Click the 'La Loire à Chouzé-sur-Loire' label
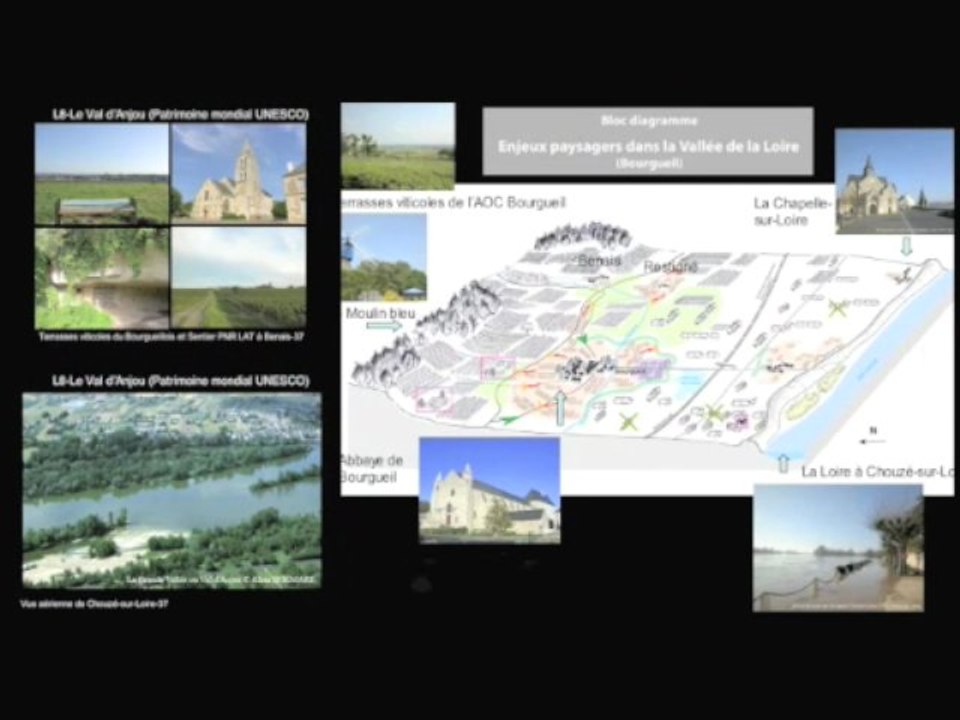The height and width of the screenshot is (720, 960). coord(878,472)
